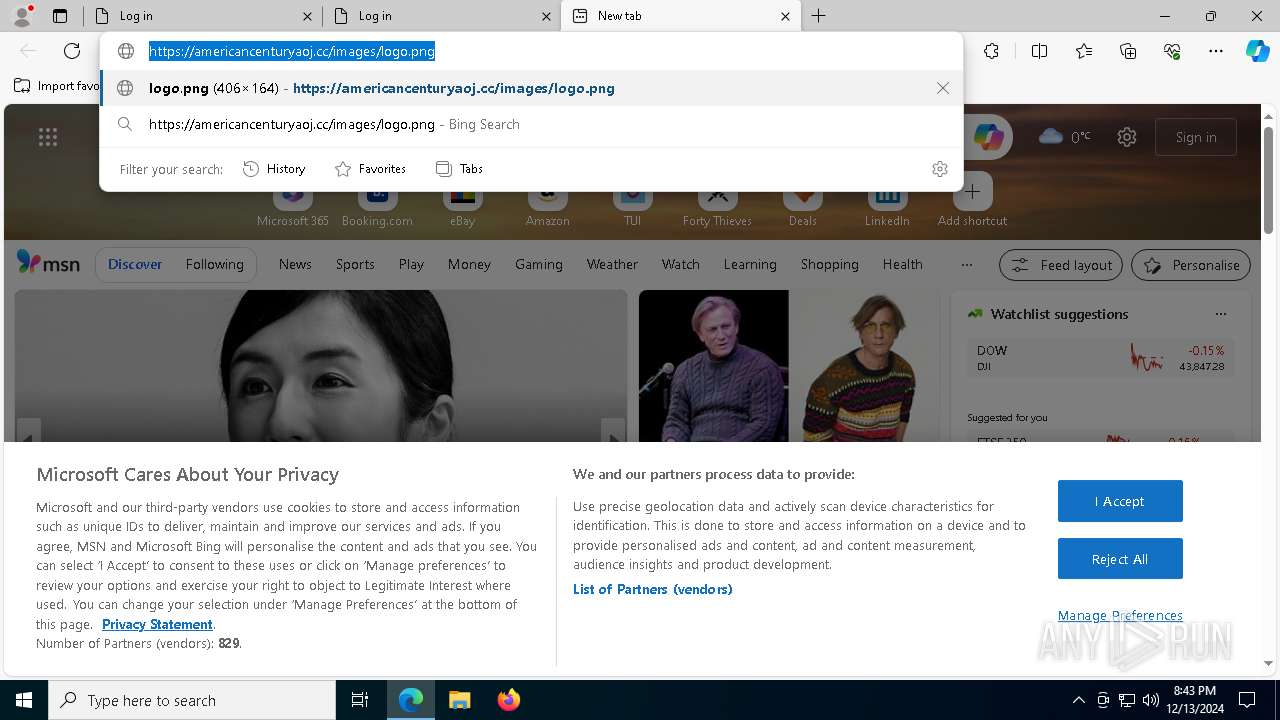The height and width of the screenshot is (720, 1280).
Task: Open the Money category
Action: click(x=469, y=265)
